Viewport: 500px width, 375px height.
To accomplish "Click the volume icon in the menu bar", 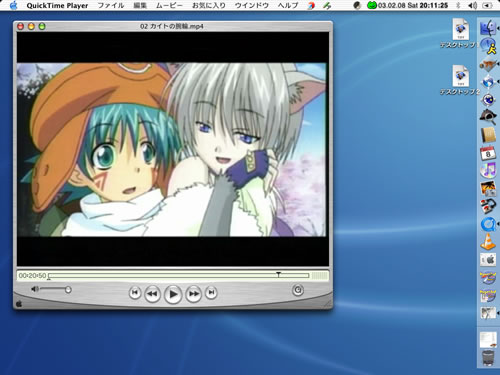I will click(472, 6).
